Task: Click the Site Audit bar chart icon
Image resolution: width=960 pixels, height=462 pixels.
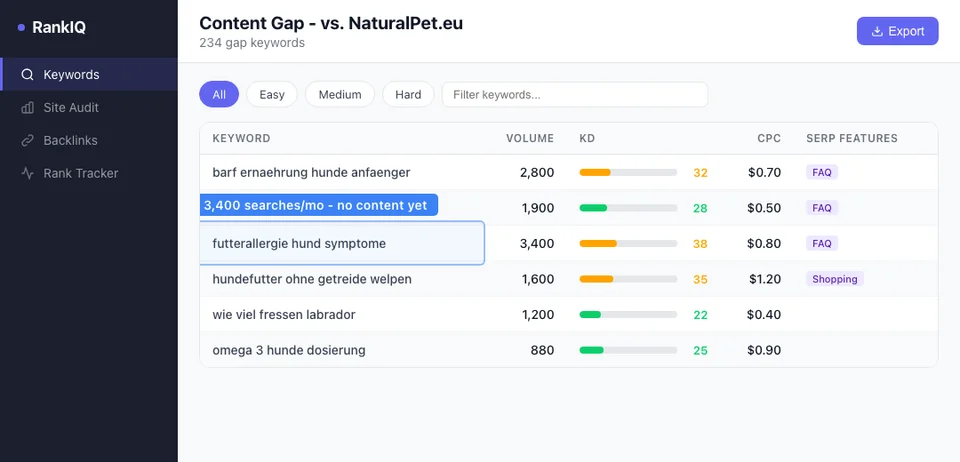Action: (x=27, y=108)
